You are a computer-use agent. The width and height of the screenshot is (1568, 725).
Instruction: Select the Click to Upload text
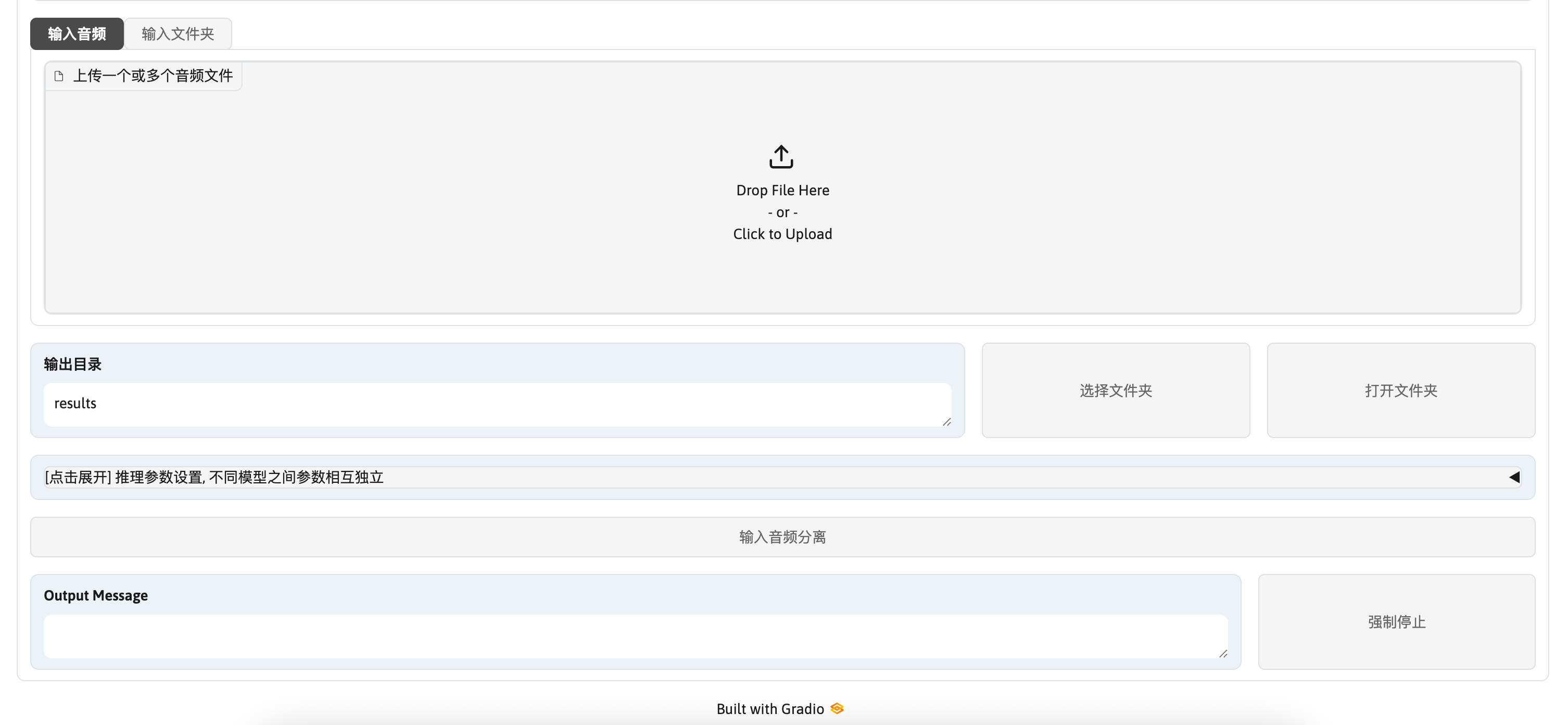pos(782,234)
